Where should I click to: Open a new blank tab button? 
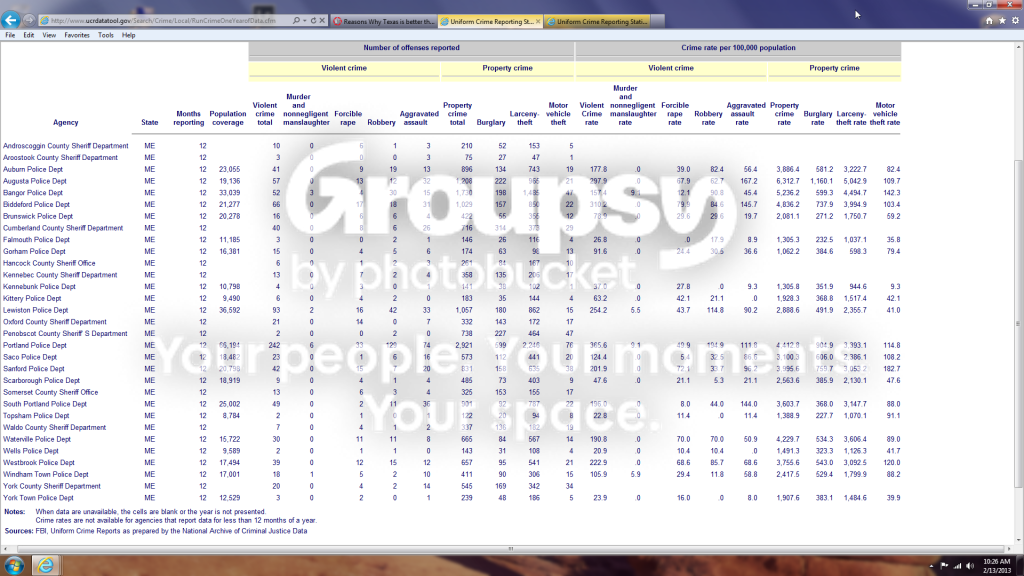click(658, 22)
